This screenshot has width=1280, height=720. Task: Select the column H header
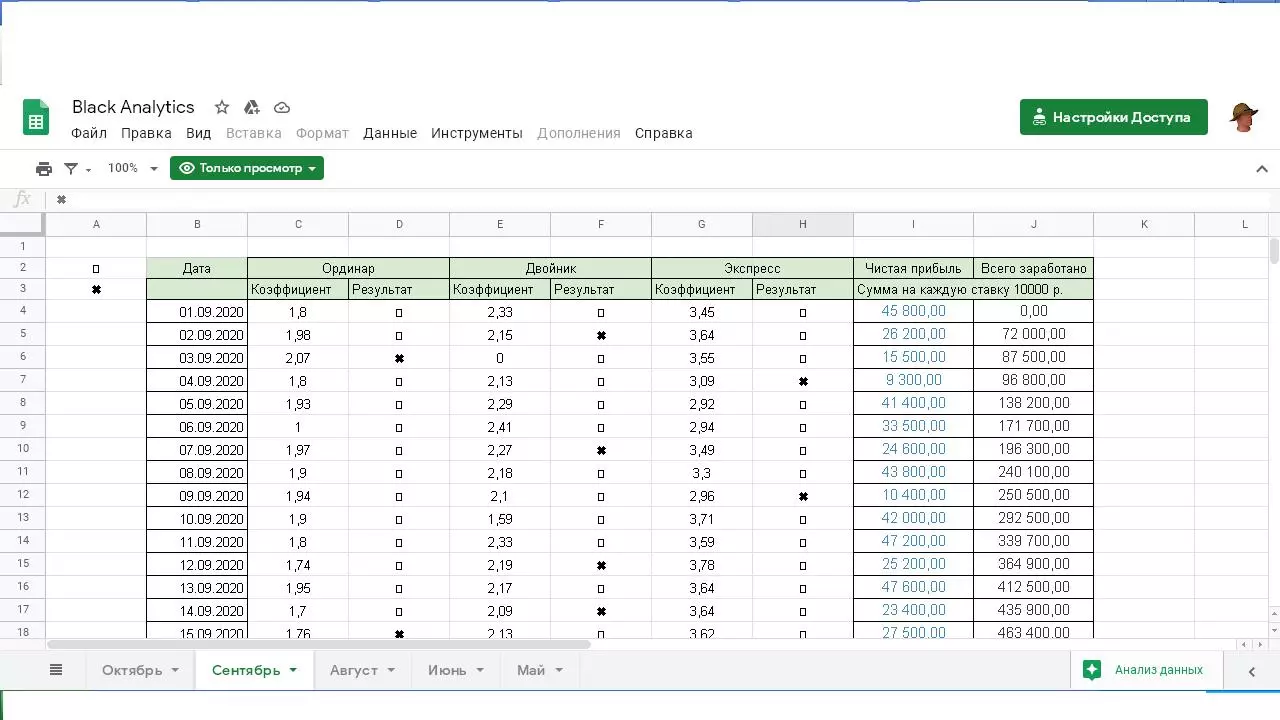pos(802,224)
